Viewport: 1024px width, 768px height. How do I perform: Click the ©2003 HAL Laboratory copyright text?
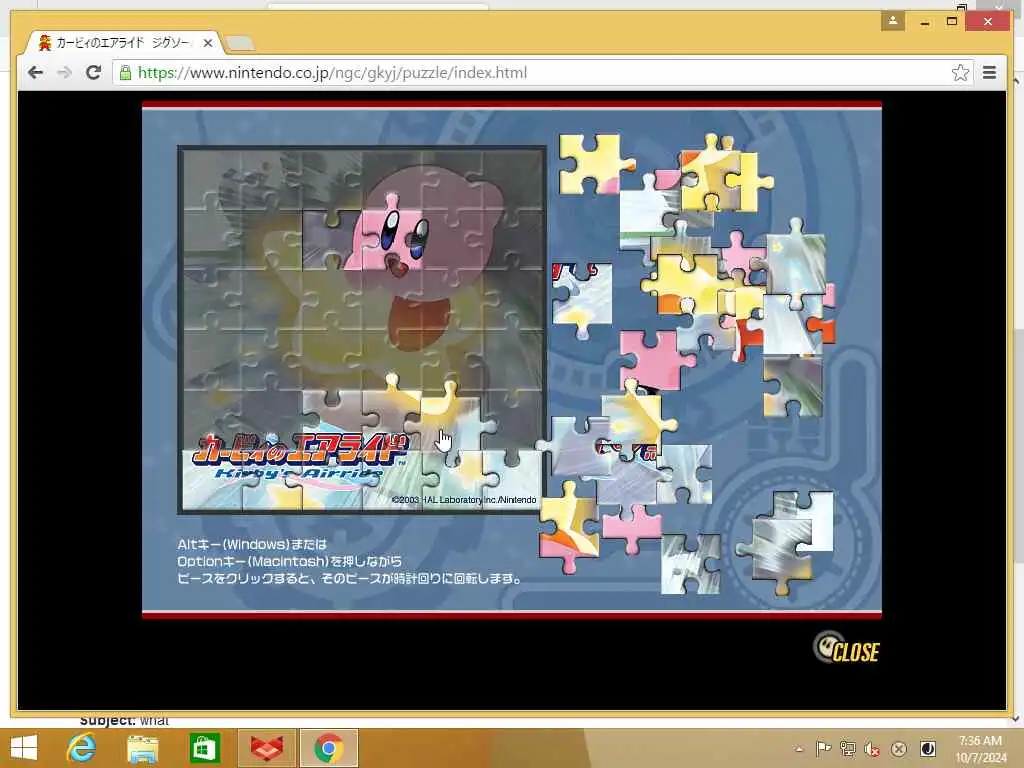pos(464,500)
